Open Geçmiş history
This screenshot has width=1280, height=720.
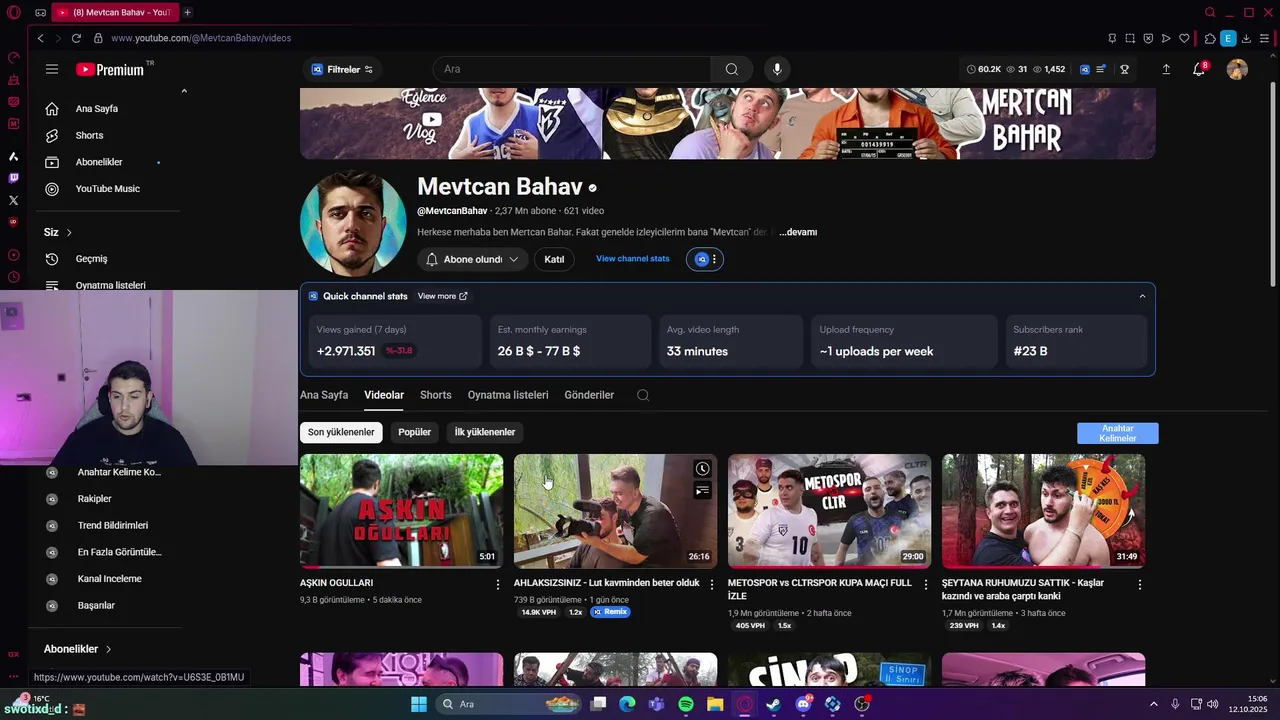pos(91,259)
